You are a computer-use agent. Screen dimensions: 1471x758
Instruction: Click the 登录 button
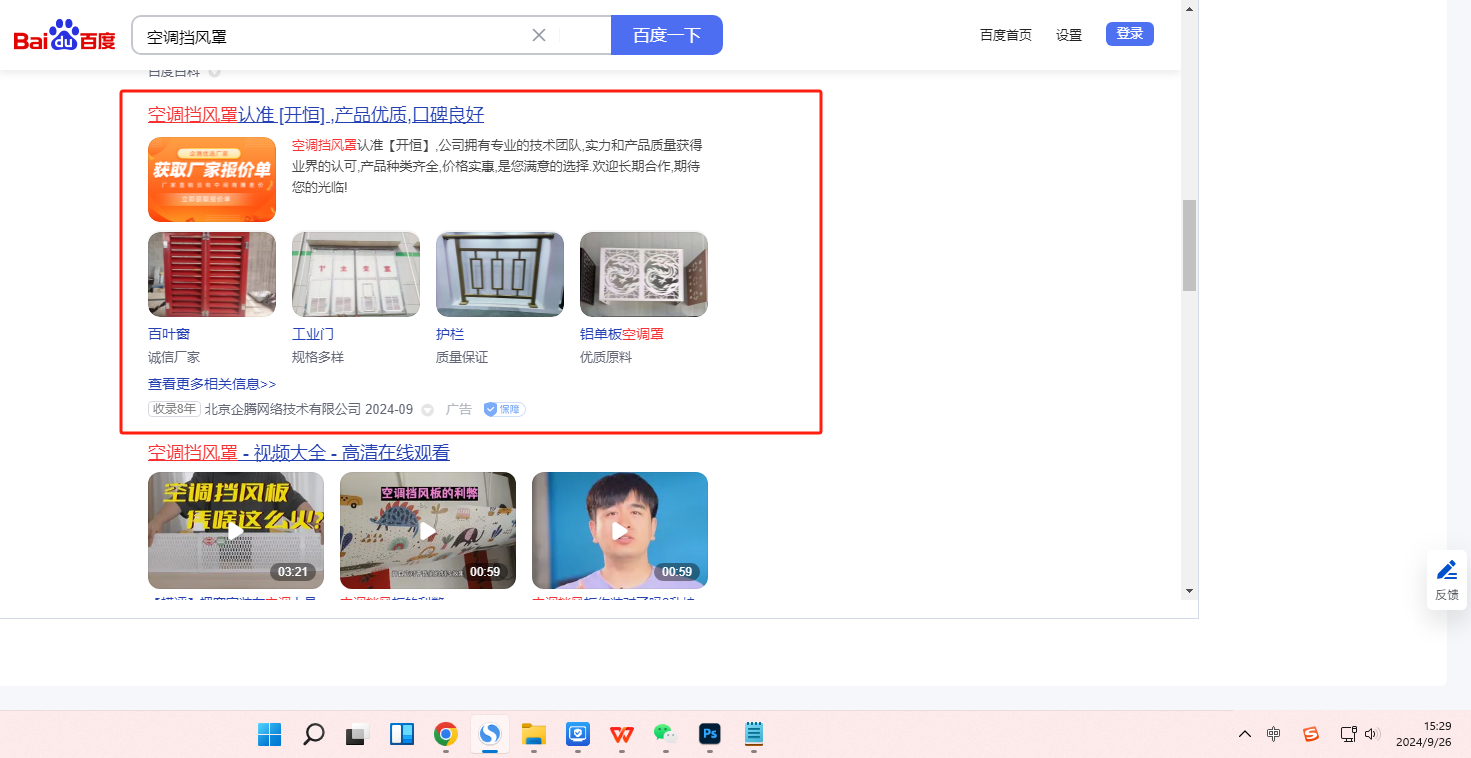[x=1130, y=34]
